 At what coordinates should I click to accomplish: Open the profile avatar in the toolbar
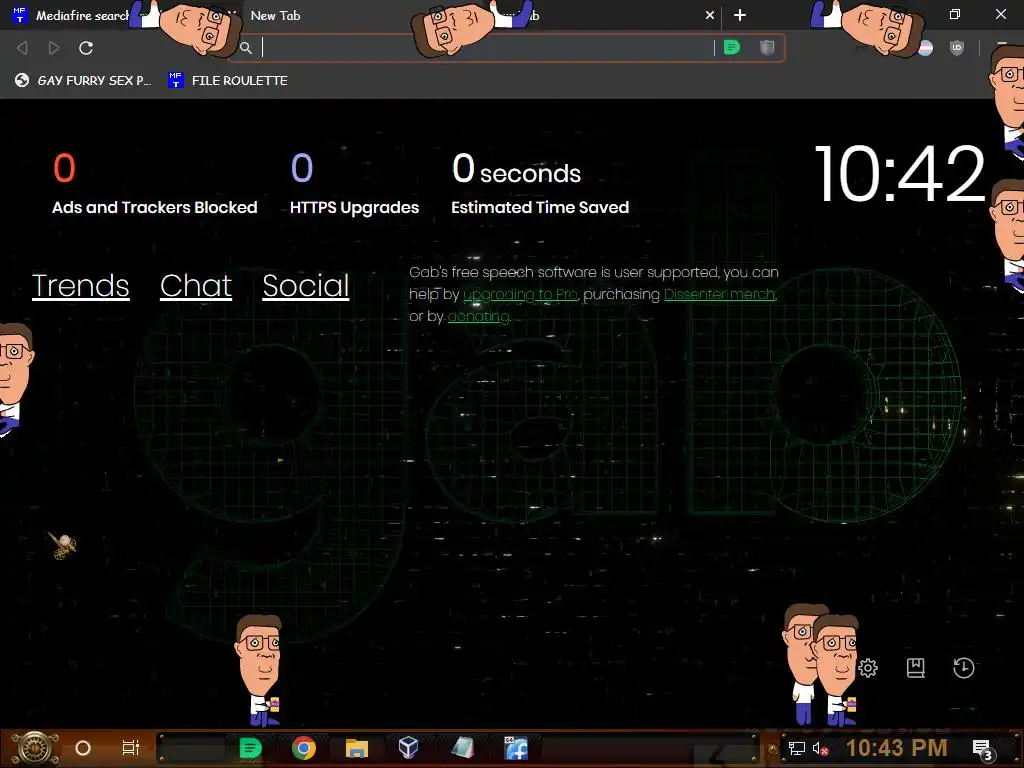click(x=925, y=48)
